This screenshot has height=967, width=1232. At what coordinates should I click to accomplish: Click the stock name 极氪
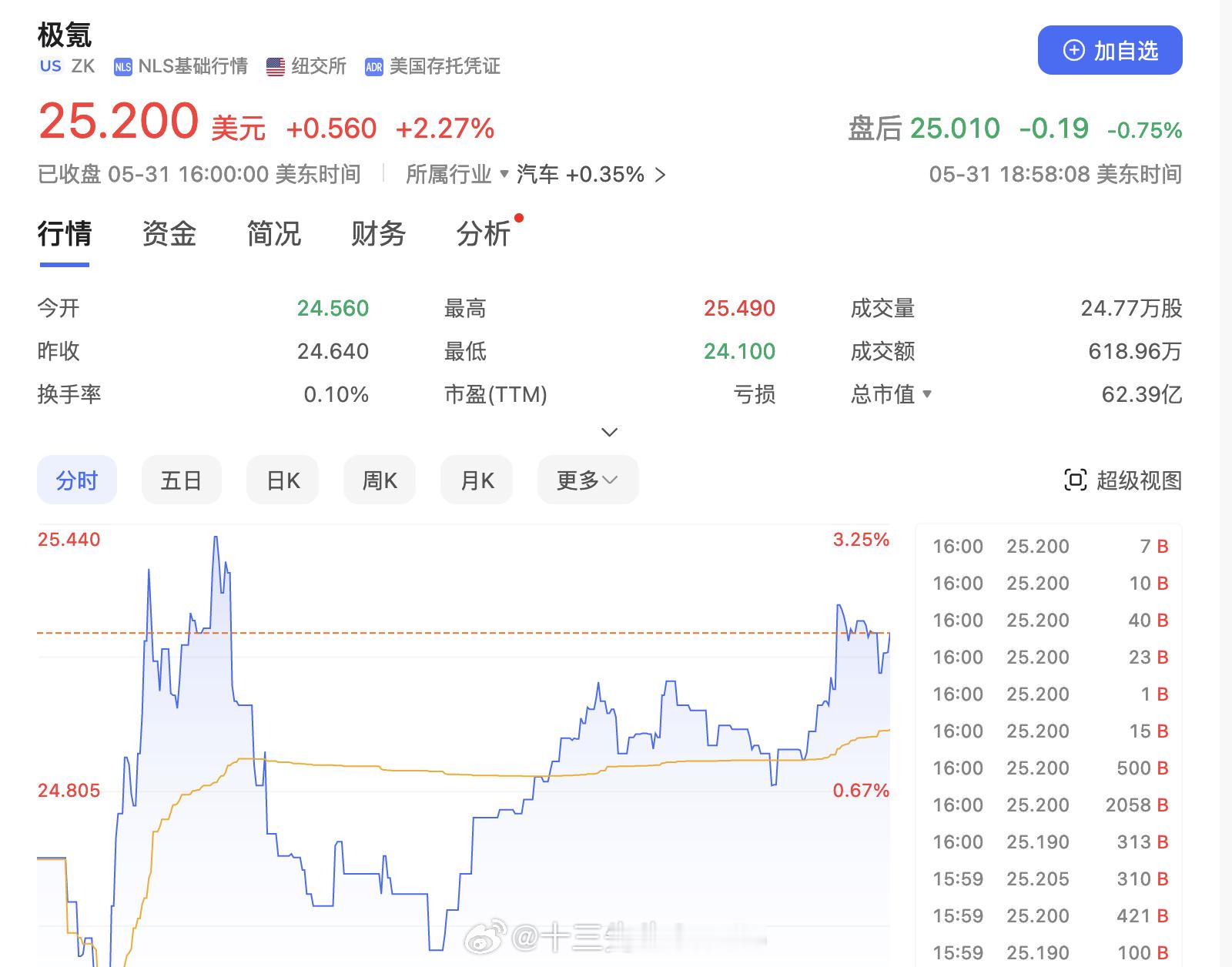(x=65, y=35)
